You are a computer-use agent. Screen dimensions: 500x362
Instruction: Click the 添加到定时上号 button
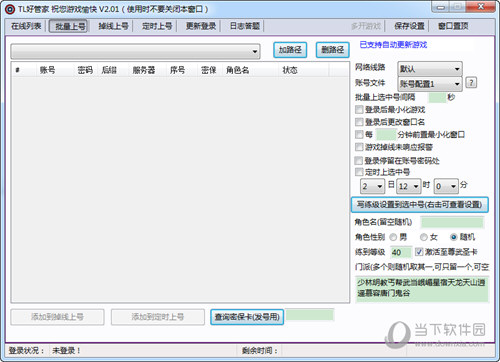pos(158,317)
